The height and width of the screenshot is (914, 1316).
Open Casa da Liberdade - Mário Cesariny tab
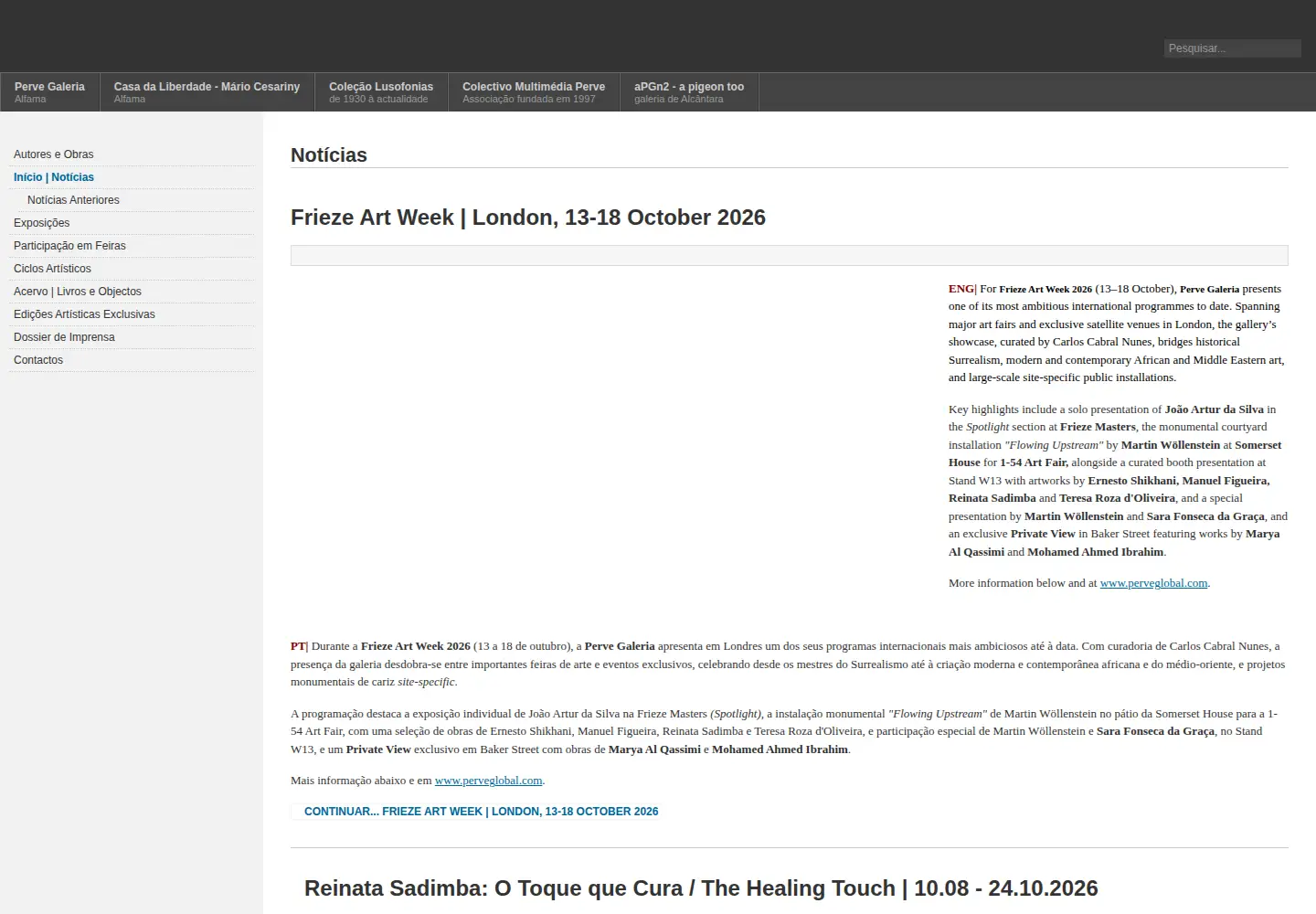click(207, 92)
